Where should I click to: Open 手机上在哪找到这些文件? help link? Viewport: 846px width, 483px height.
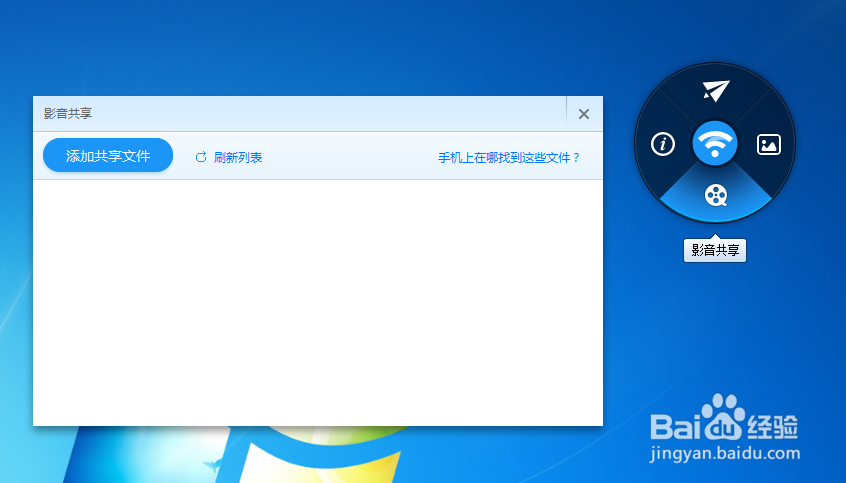pos(509,158)
